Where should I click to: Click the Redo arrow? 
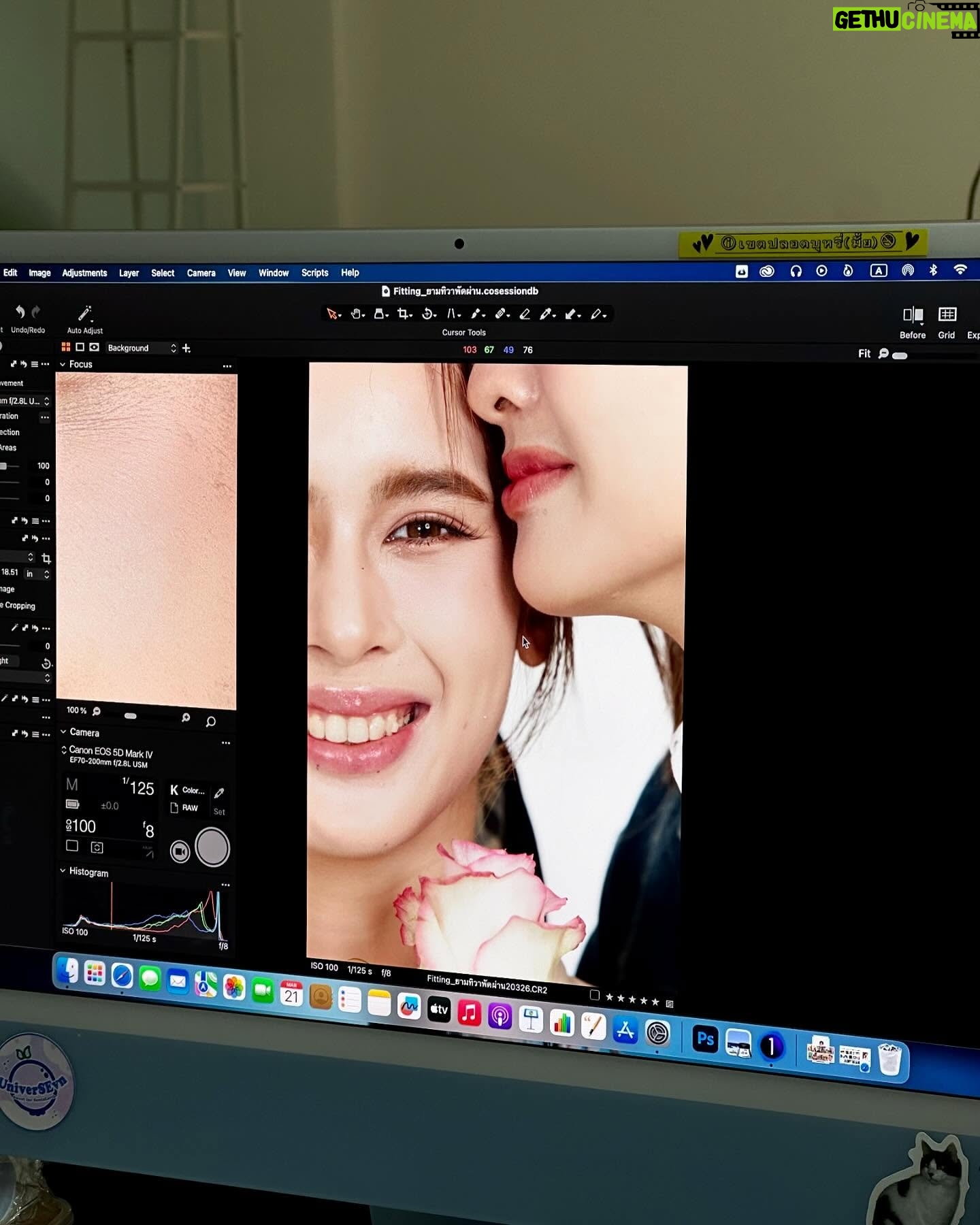pos(36,312)
